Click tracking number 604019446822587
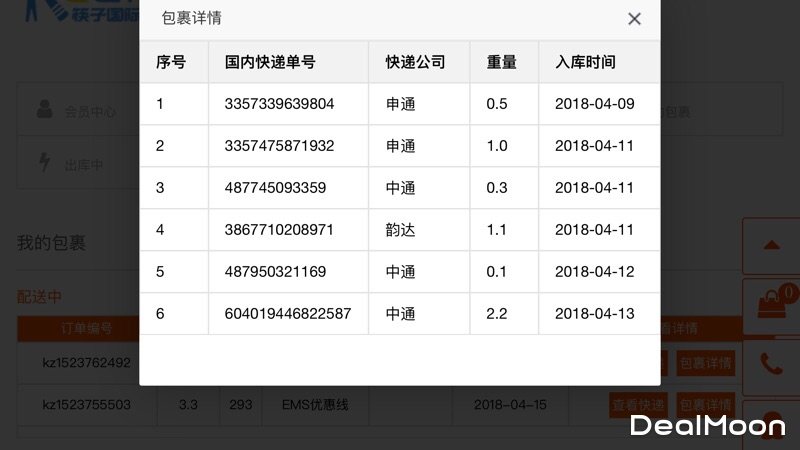Screen dimensions: 800x450 (x=287, y=314)
